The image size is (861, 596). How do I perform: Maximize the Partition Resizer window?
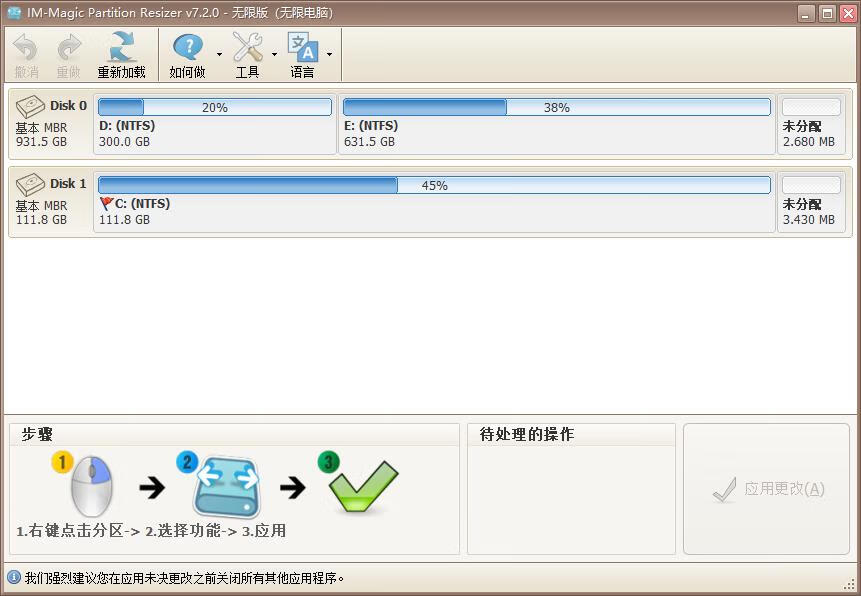(827, 14)
